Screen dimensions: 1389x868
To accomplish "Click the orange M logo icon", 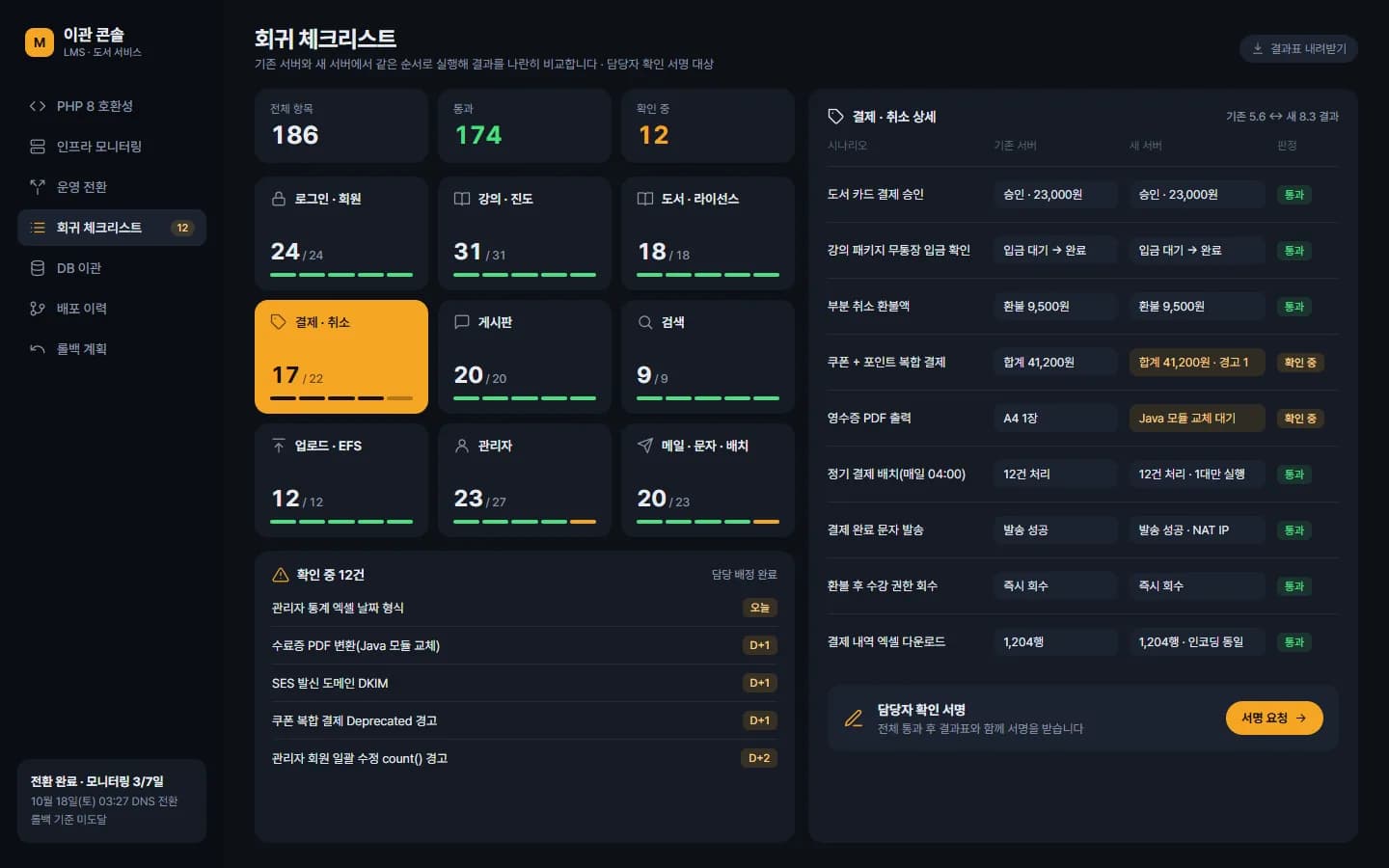I will [40, 42].
